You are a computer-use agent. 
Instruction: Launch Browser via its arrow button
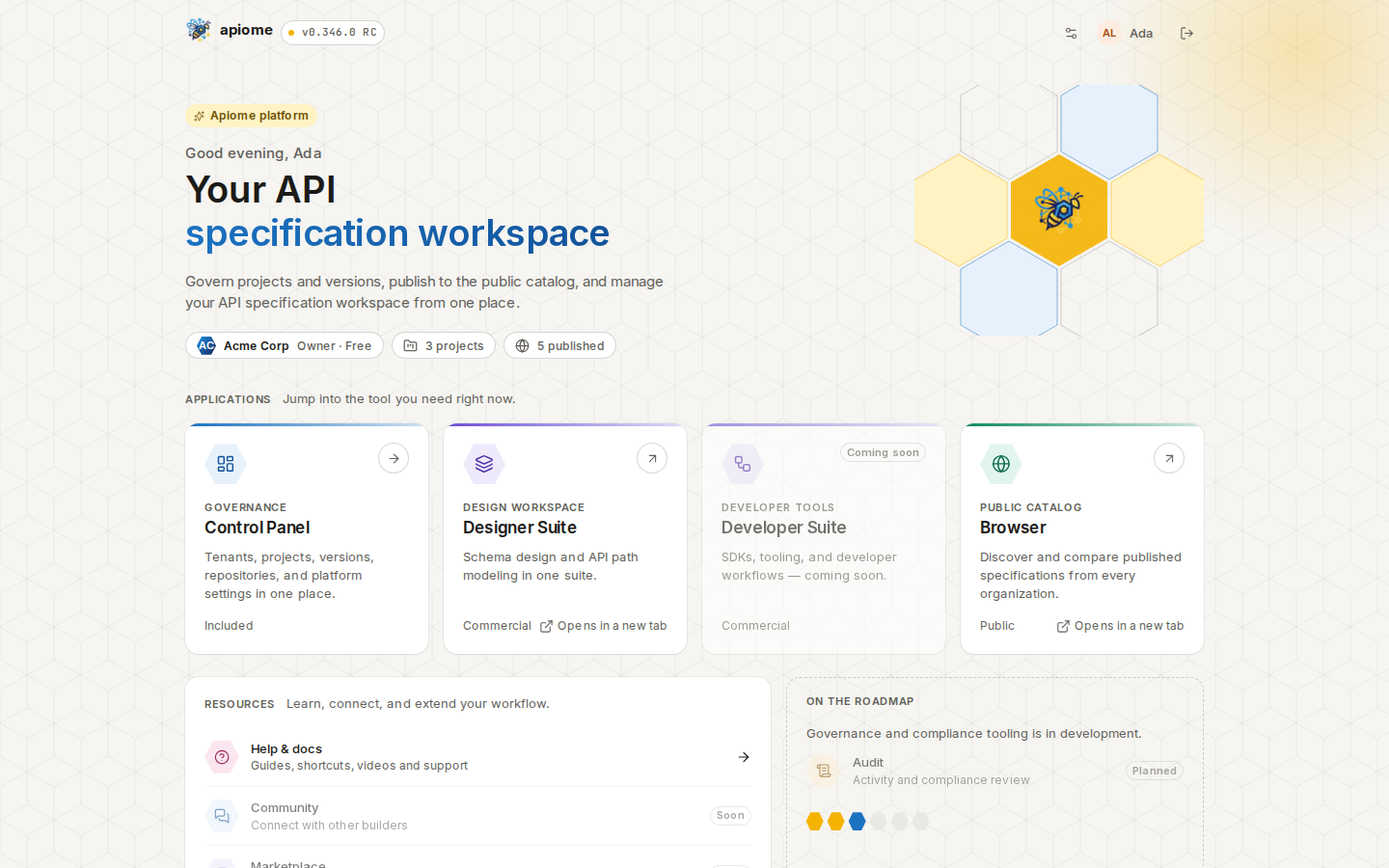click(x=1169, y=458)
